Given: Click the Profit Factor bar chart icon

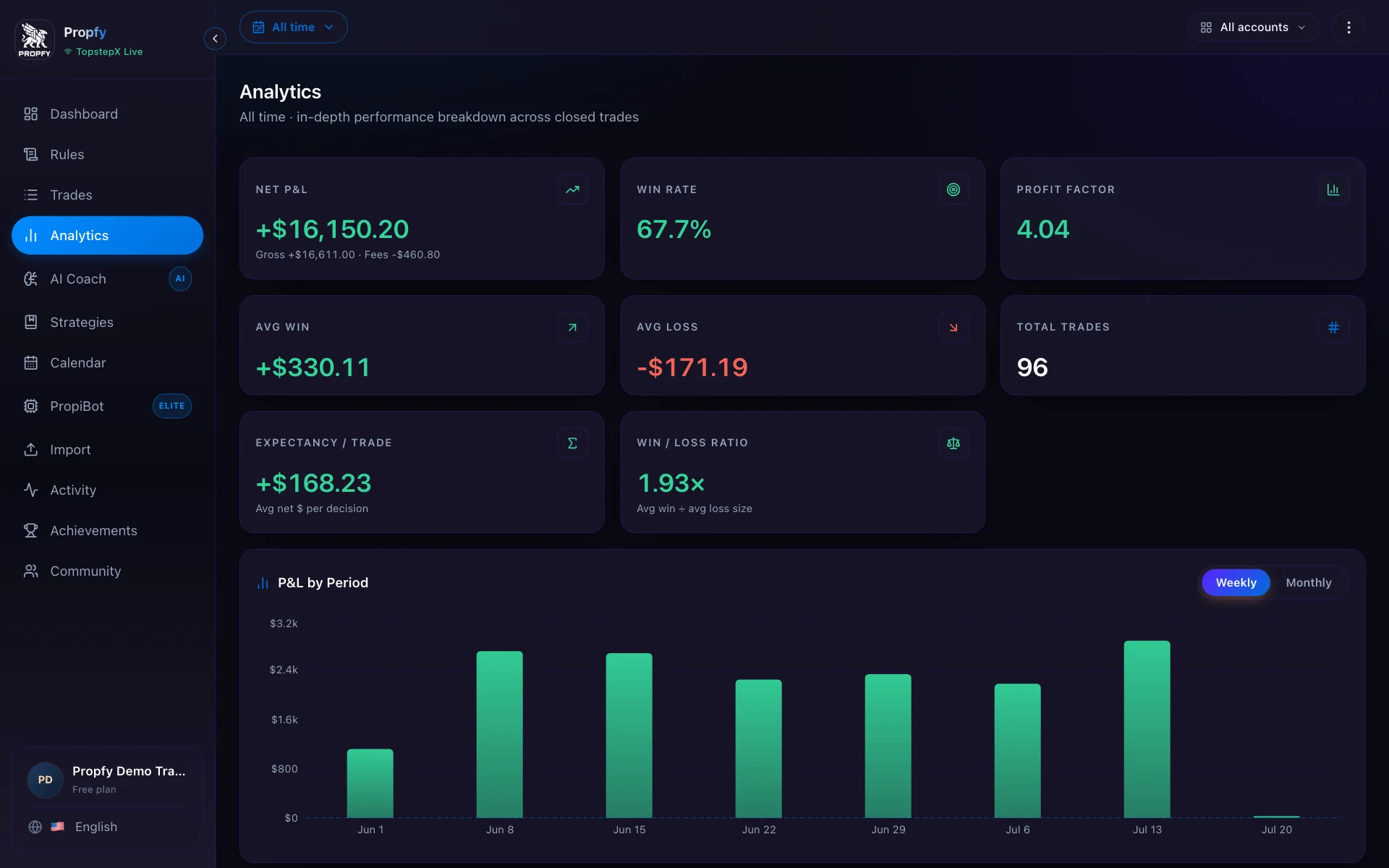Looking at the screenshot, I should pyautogui.click(x=1333, y=190).
